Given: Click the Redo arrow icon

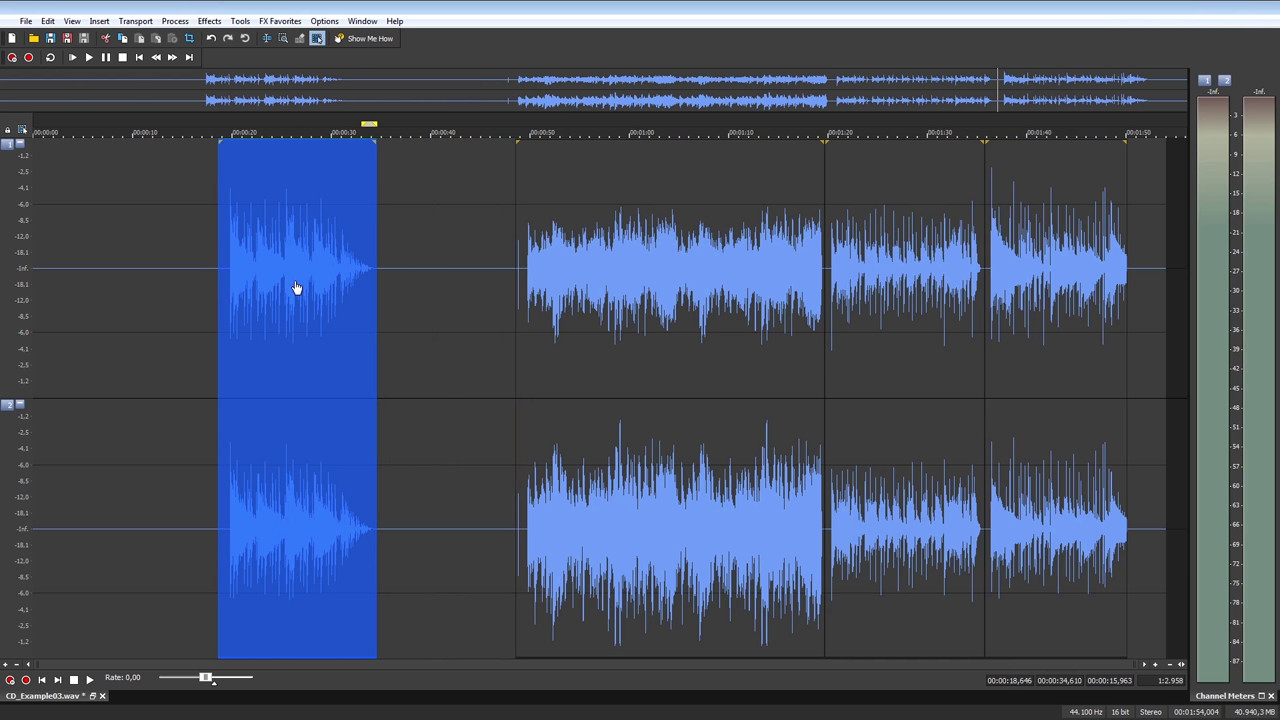Looking at the screenshot, I should pyautogui.click(x=228, y=38).
